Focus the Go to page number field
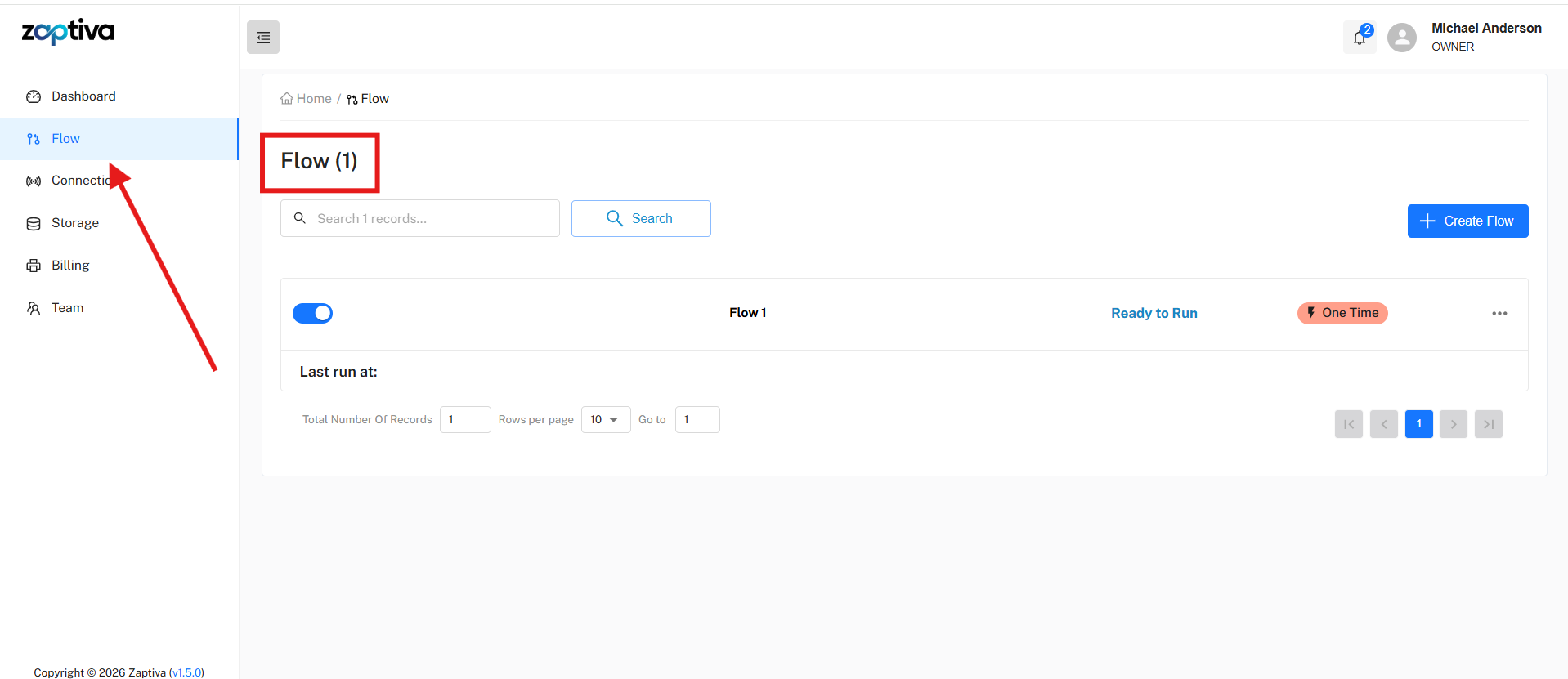1568x679 pixels. 697,420
